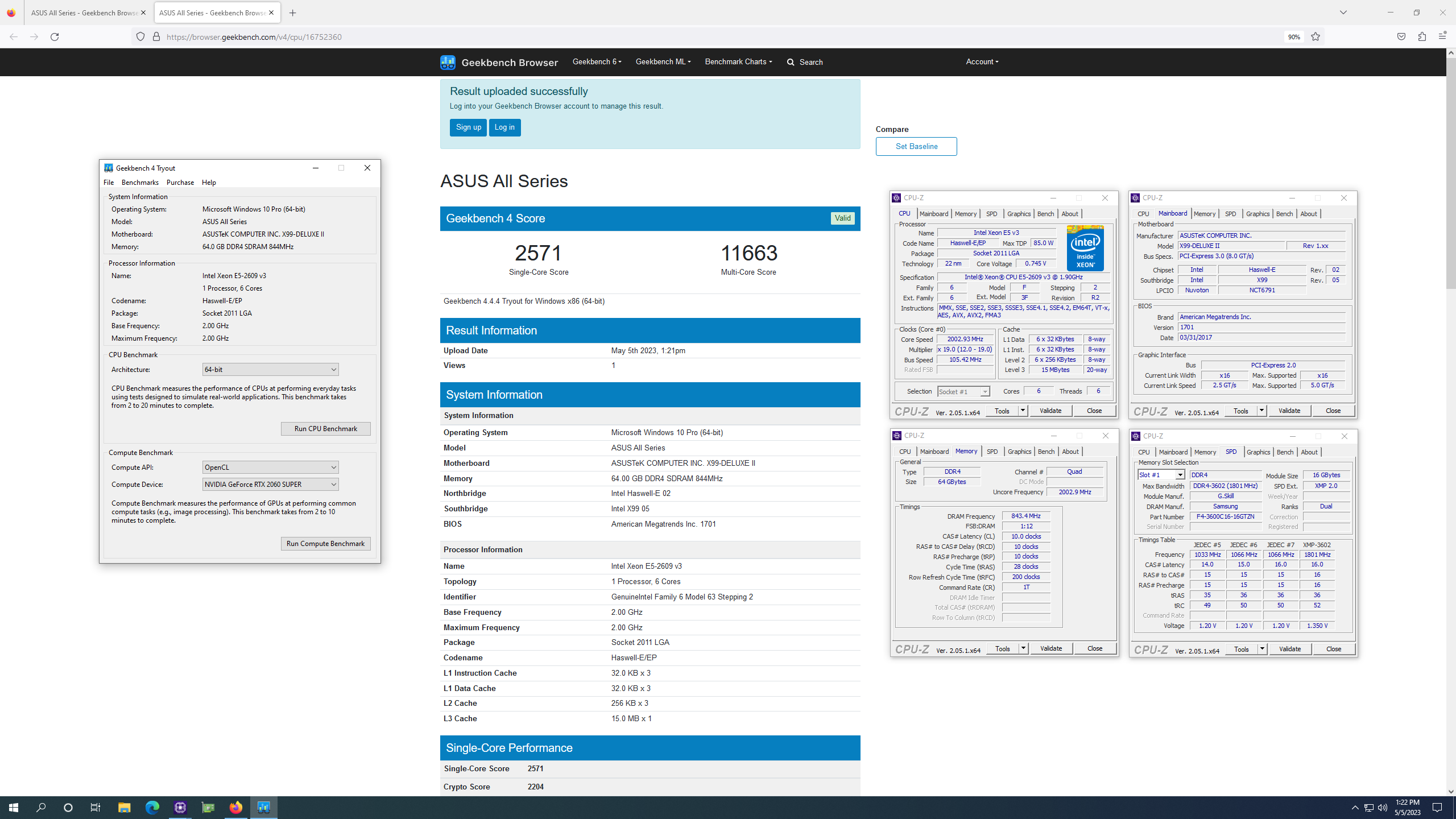Launch Microsoft Edge from taskbar
The image size is (1456, 819).
point(152,808)
